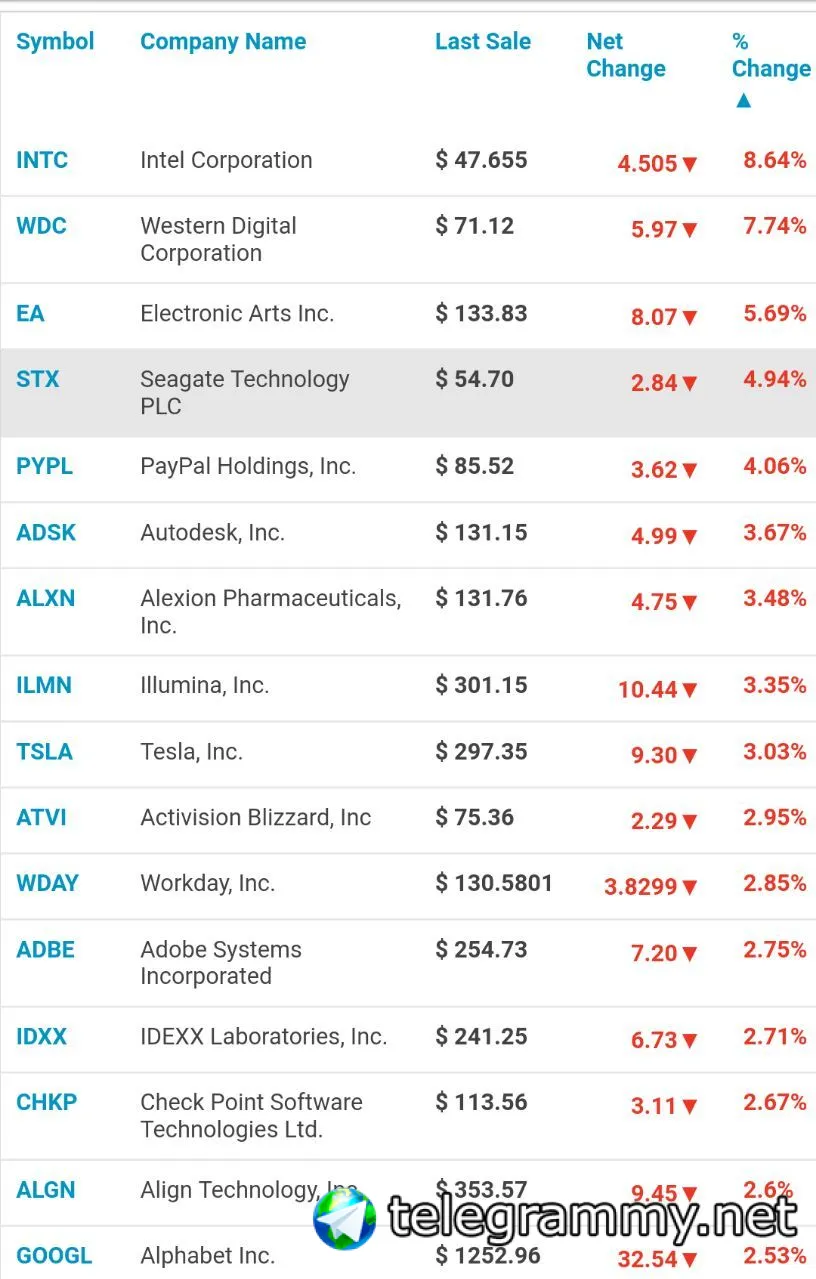Open the EA stock symbol link
This screenshot has height=1279, width=816.
[x=30, y=314]
